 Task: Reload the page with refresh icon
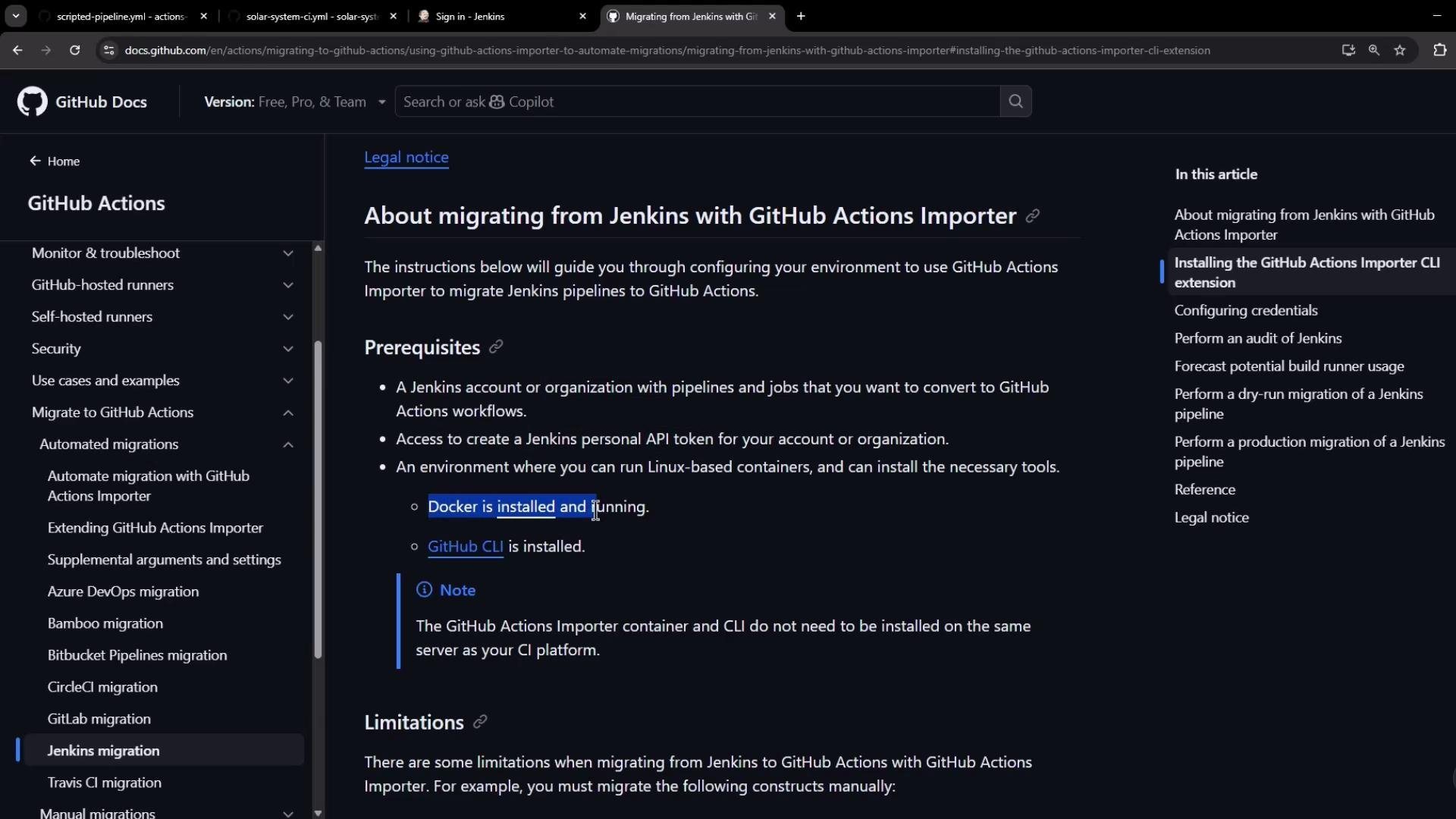(x=74, y=50)
